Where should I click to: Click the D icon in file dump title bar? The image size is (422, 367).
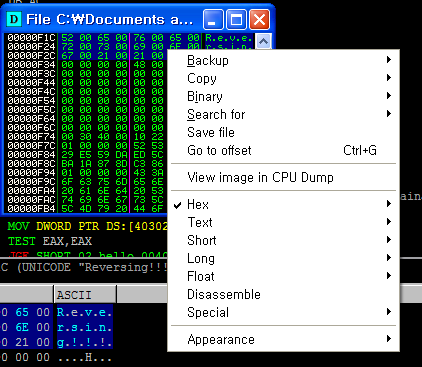pyautogui.click(x=14, y=19)
